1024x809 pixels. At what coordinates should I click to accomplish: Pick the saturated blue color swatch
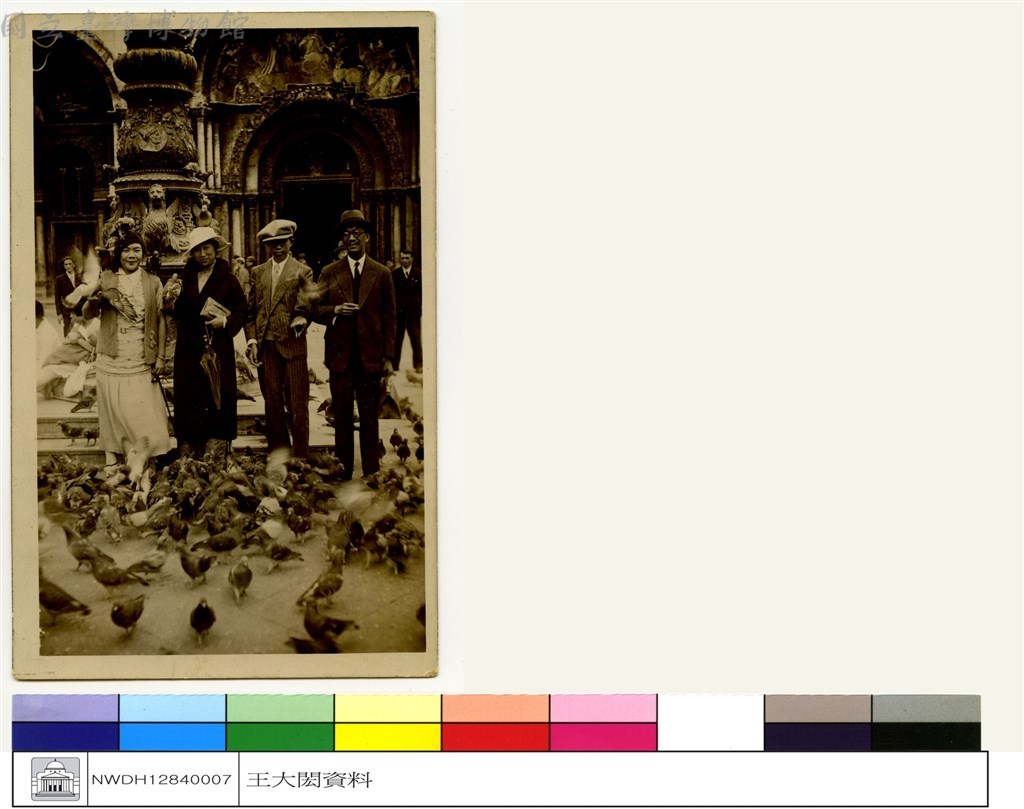click(172, 737)
